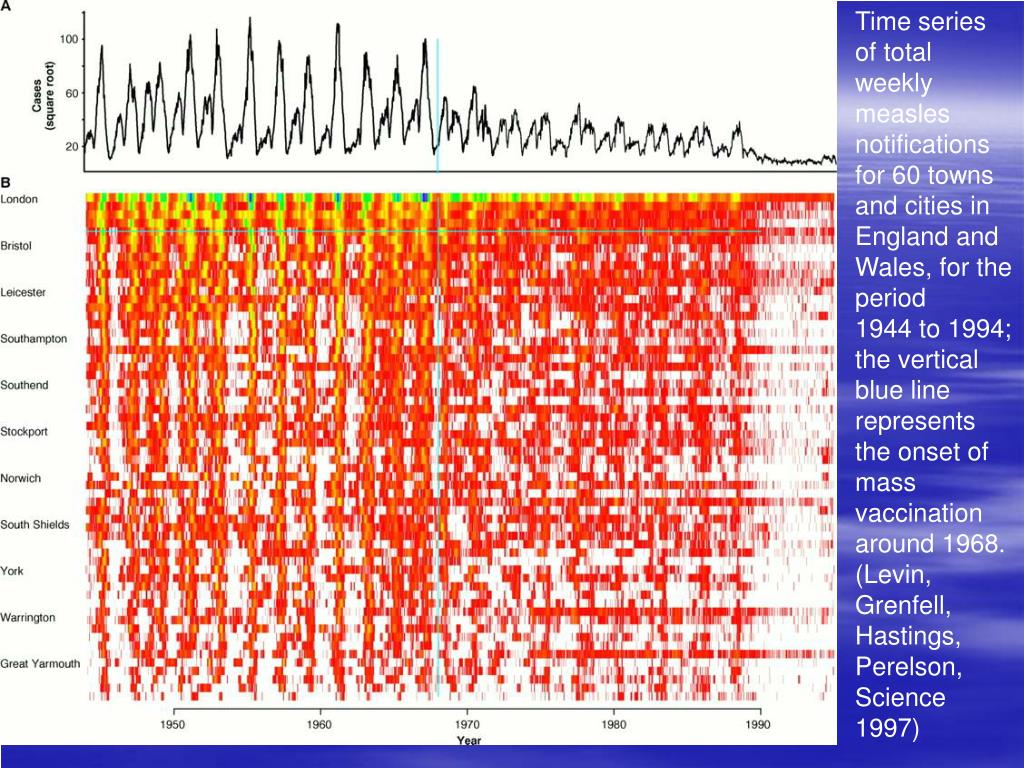
Task: Click the Southampton row label
Action: coord(33,338)
